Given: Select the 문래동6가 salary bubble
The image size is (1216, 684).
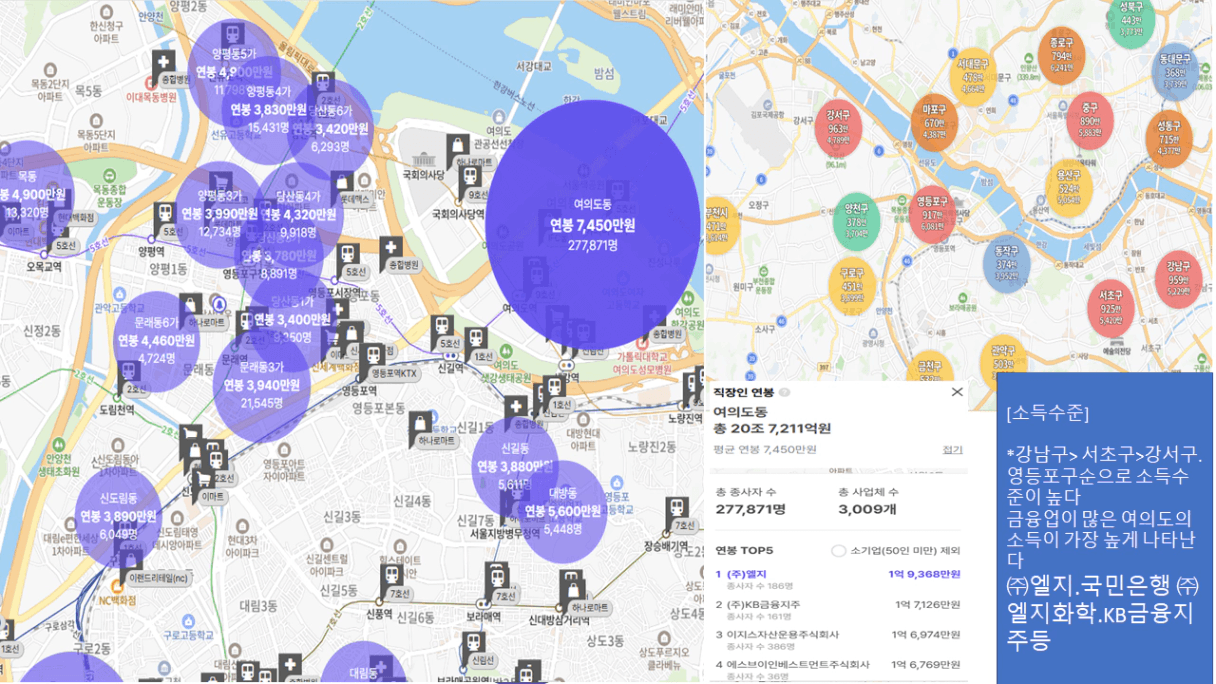Looking at the screenshot, I should click(x=156, y=341).
